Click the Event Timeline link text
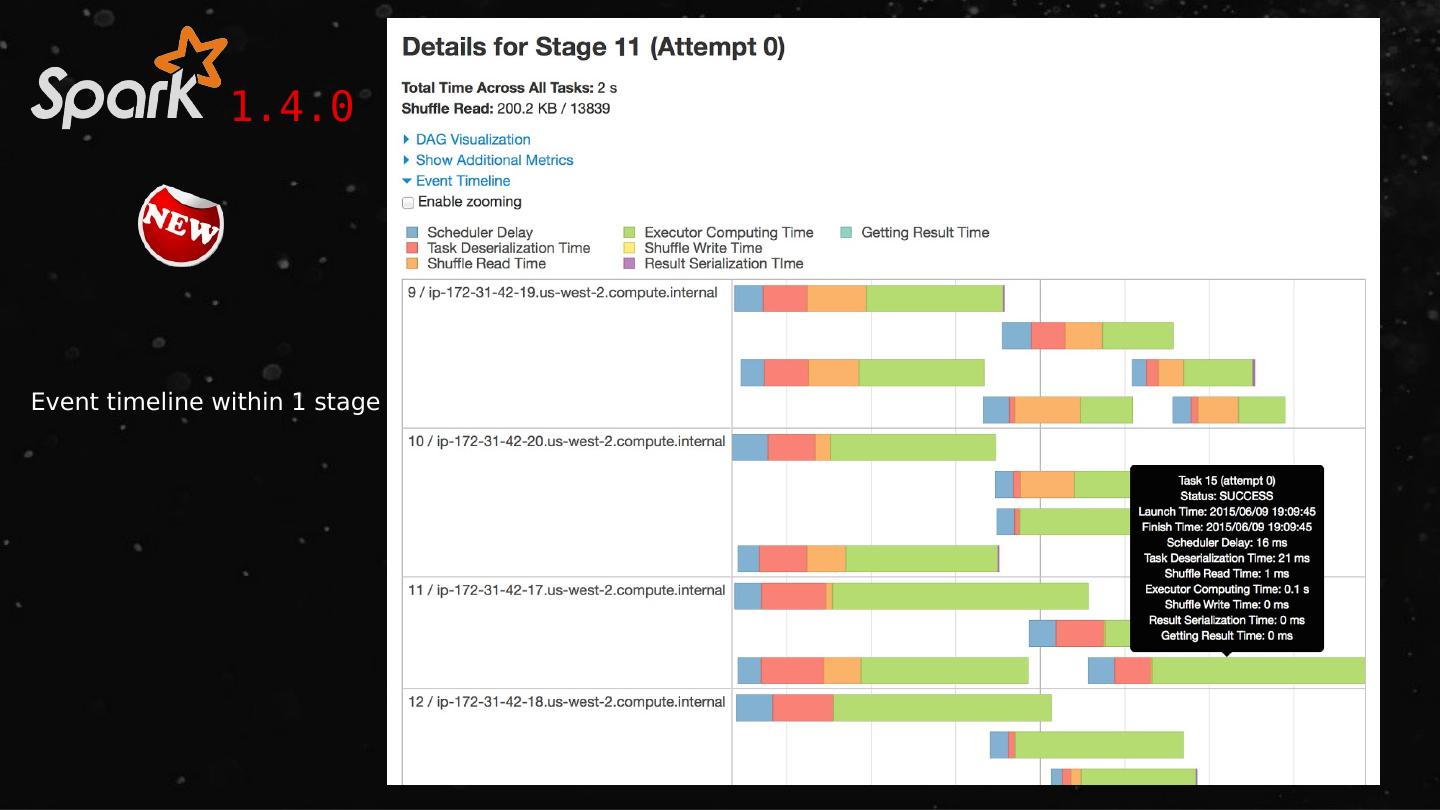1440x810 pixels. [x=463, y=181]
